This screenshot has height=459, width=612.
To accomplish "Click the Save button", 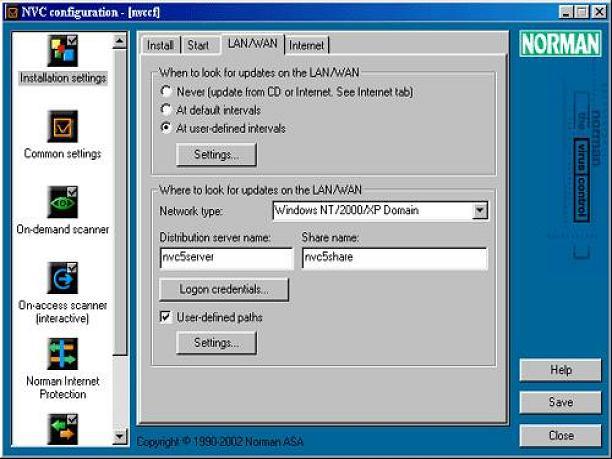I will (560, 402).
